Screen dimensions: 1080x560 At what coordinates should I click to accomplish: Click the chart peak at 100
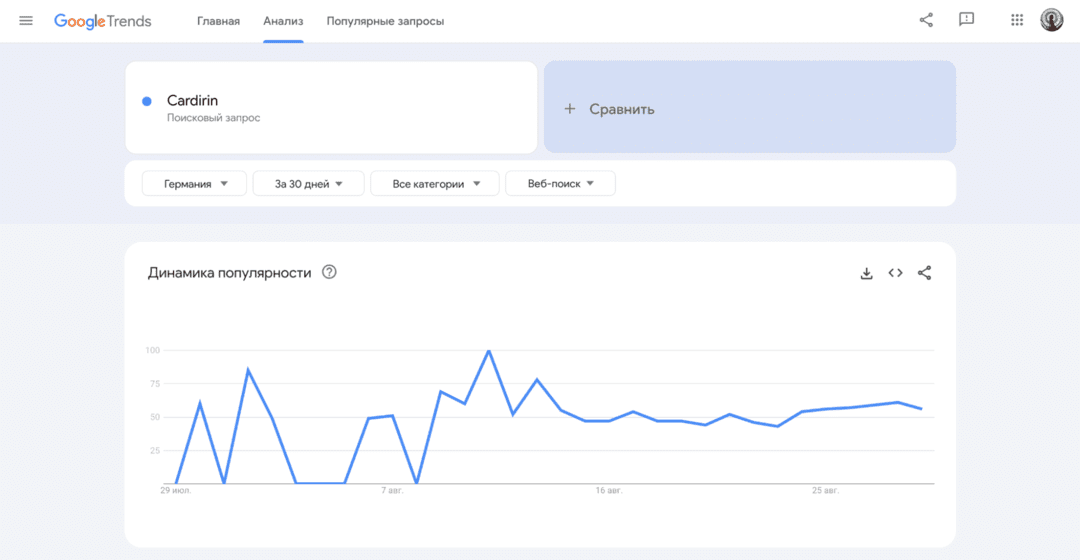489,351
